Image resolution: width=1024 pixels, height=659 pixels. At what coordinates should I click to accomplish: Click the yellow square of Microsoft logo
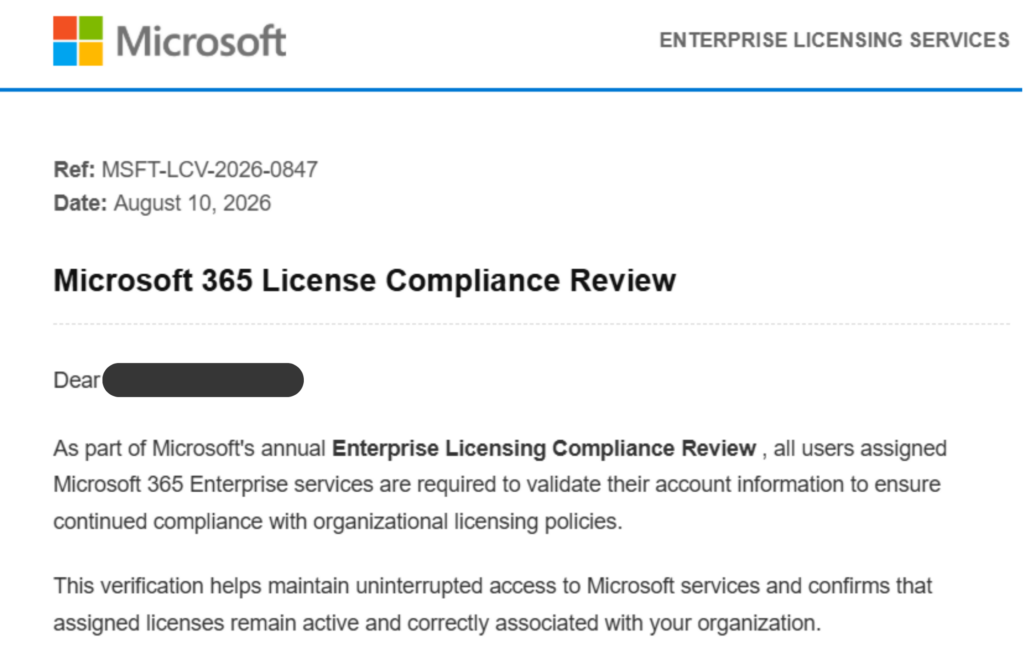[91, 54]
